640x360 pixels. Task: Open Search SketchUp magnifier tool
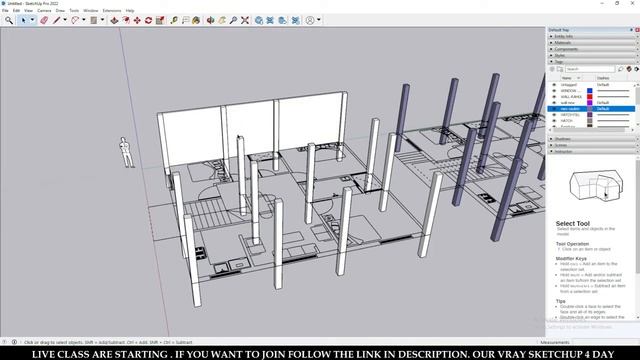[9, 20]
